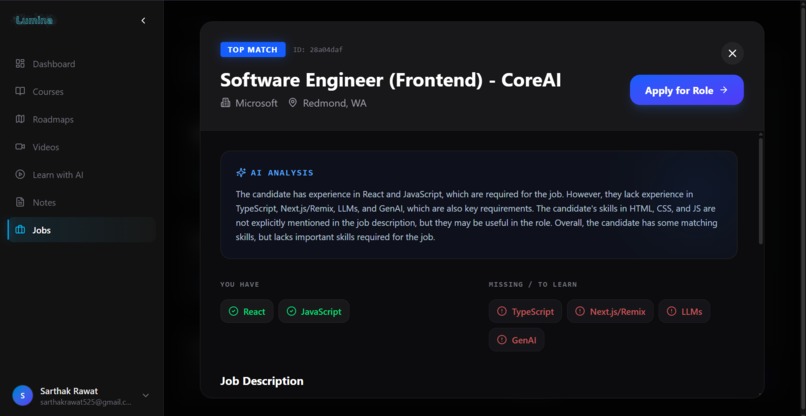Image resolution: width=806 pixels, height=416 pixels.
Task: Click the Apply for Role button
Action: (x=687, y=90)
